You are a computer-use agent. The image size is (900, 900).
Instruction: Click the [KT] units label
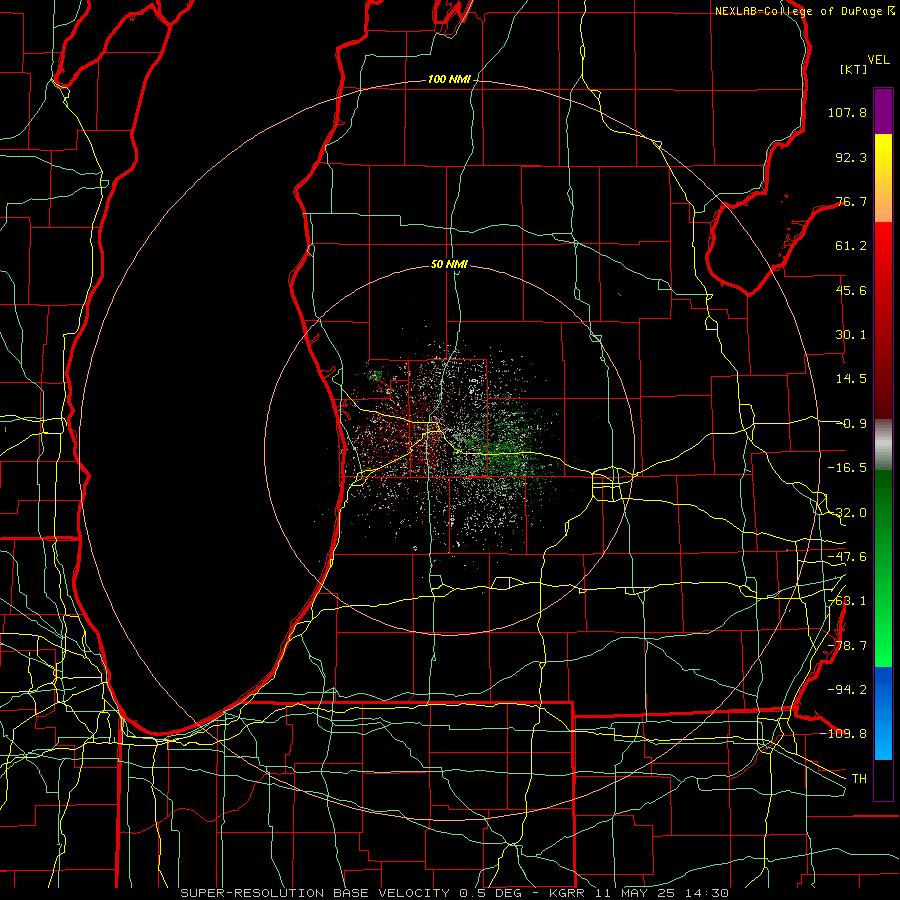pos(854,69)
